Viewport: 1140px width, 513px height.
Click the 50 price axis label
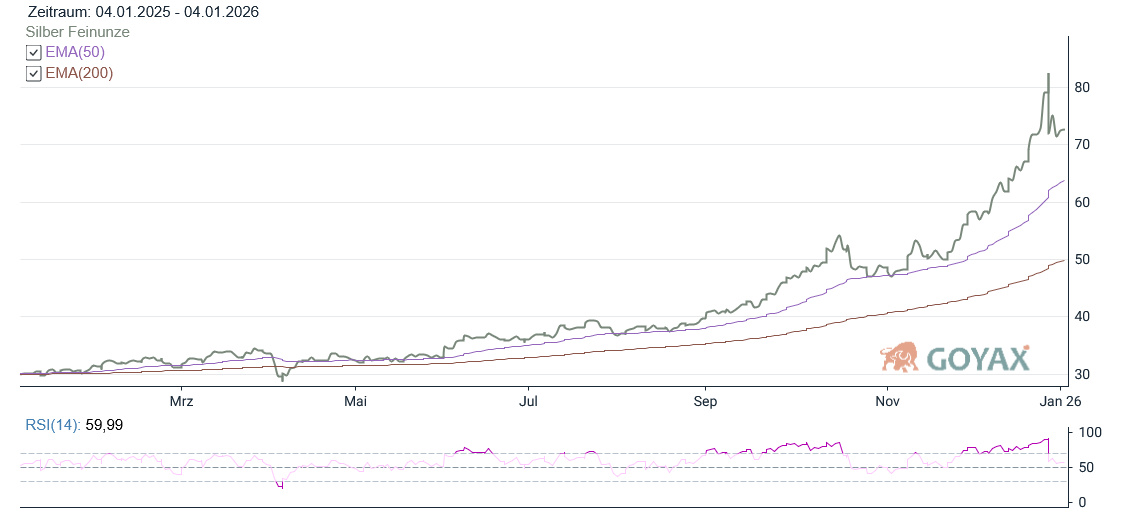pyautogui.click(x=1081, y=260)
